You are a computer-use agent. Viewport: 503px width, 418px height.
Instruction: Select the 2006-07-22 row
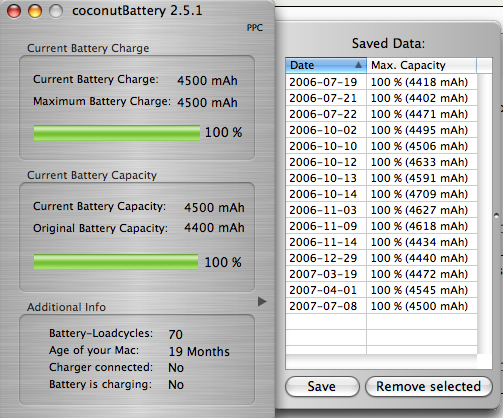pyautogui.click(x=381, y=114)
